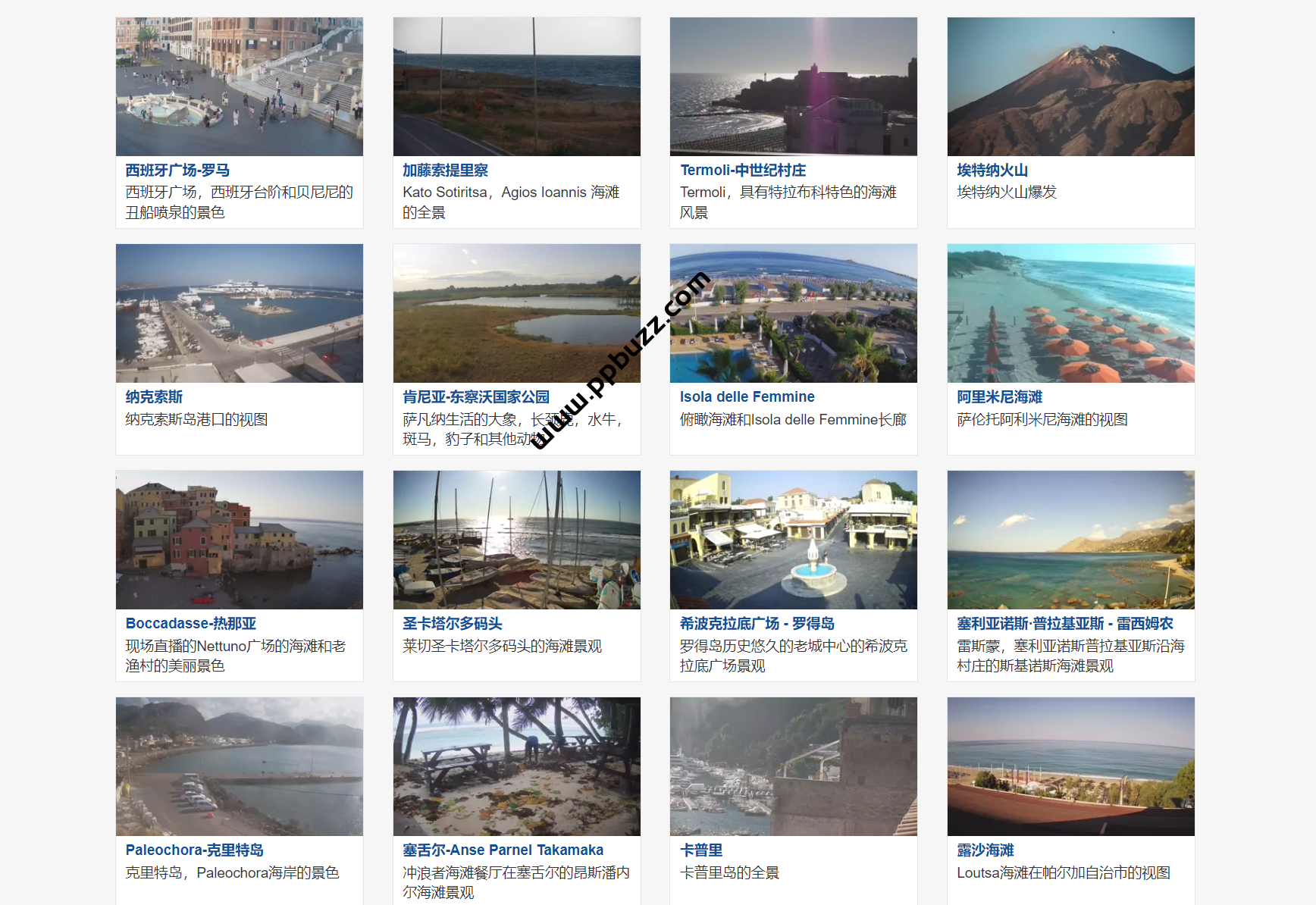This screenshot has width=1316, height=905.
Task: Open the Isola delle Femmine link
Action: (x=747, y=397)
